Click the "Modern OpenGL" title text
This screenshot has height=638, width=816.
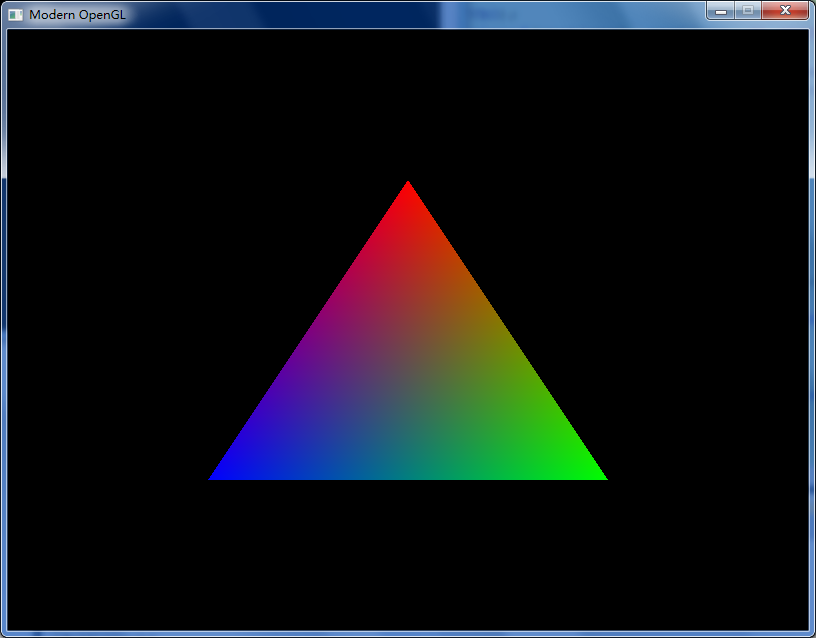pos(77,15)
